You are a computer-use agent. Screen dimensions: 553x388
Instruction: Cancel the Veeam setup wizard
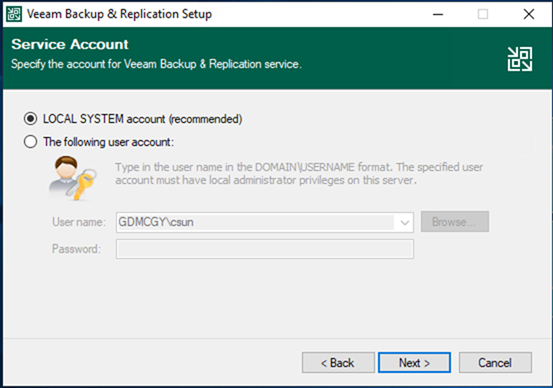pyautogui.click(x=495, y=362)
